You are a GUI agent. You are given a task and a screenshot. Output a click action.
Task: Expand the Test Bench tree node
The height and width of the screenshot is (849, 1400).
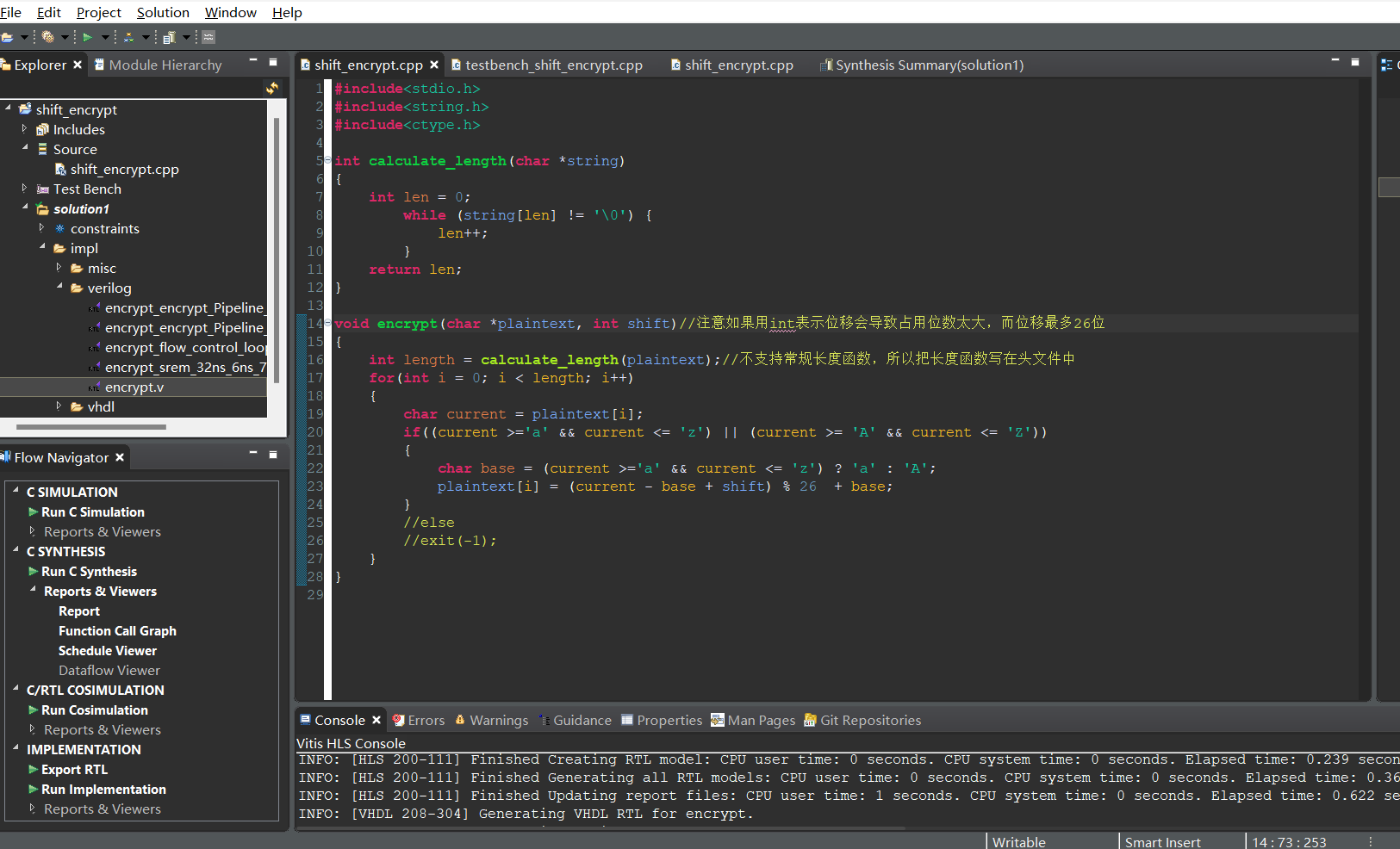click(24, 188)
